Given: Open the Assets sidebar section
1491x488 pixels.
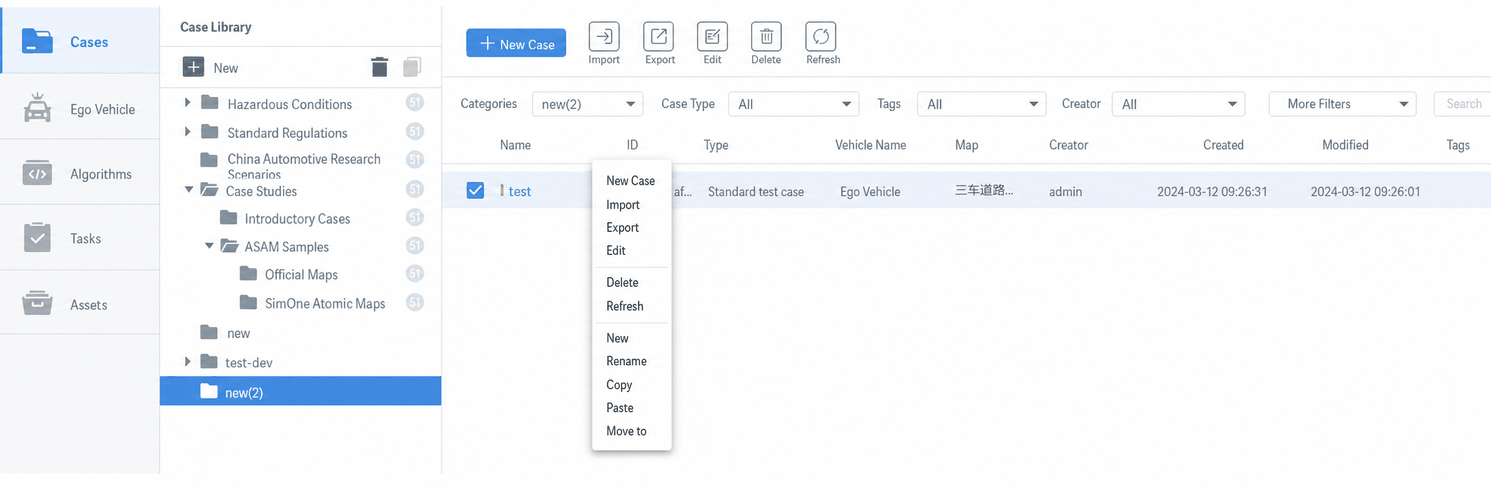Looking at the screenshot, I should click(80, 304).
